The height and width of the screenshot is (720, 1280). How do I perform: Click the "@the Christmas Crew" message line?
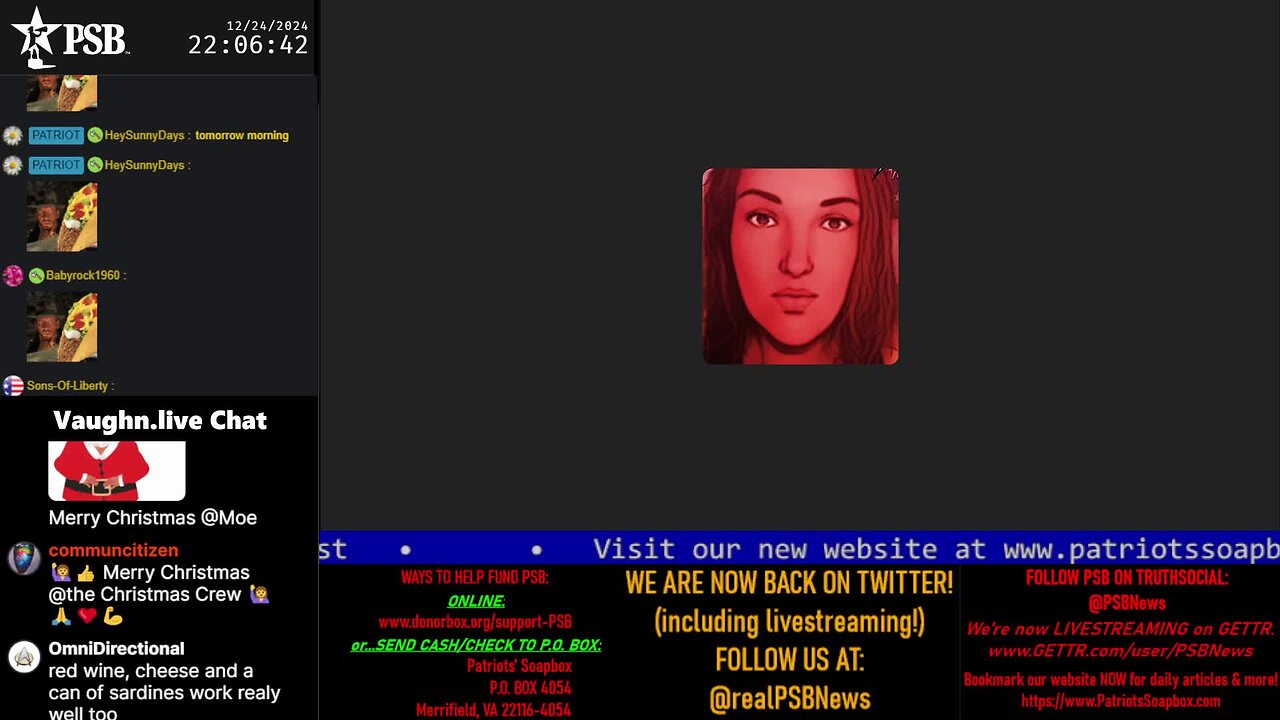pyautogui.click(x=145, y=594)
